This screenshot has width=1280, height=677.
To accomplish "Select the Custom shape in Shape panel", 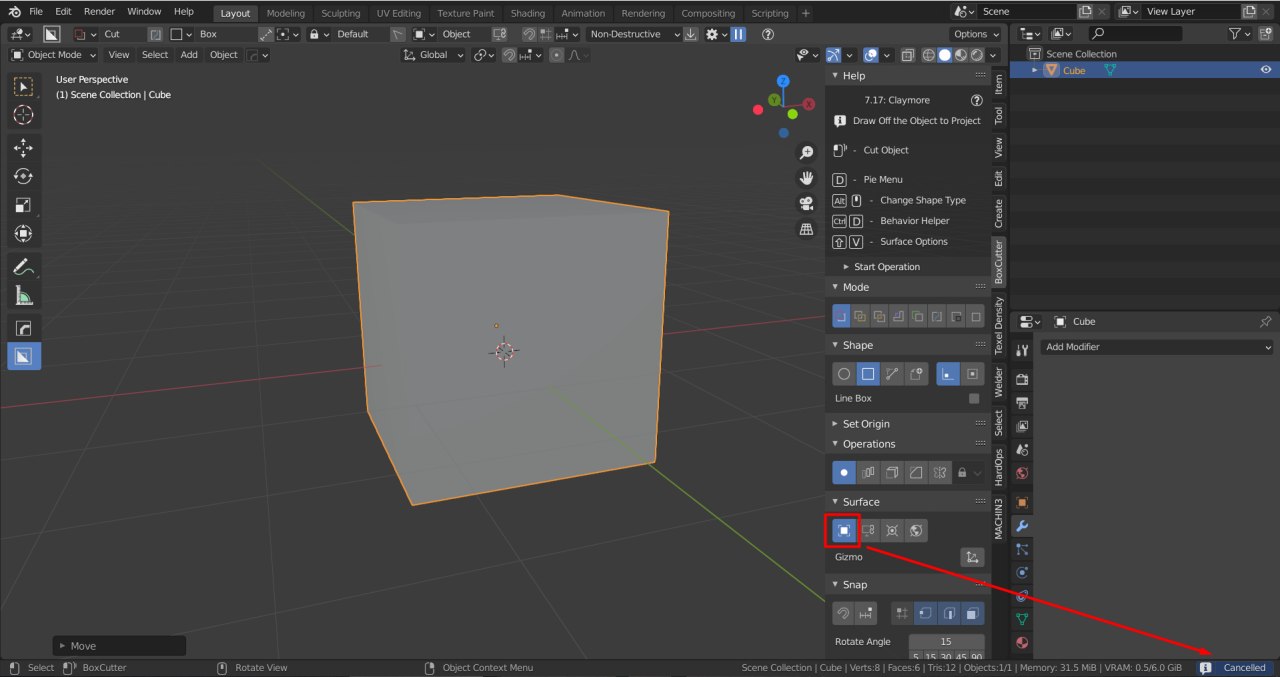I will point(916,374).
